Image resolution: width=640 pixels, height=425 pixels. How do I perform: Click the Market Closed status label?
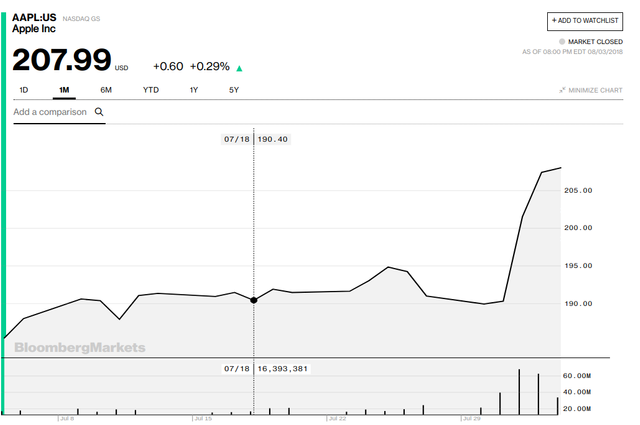(595, 42)
